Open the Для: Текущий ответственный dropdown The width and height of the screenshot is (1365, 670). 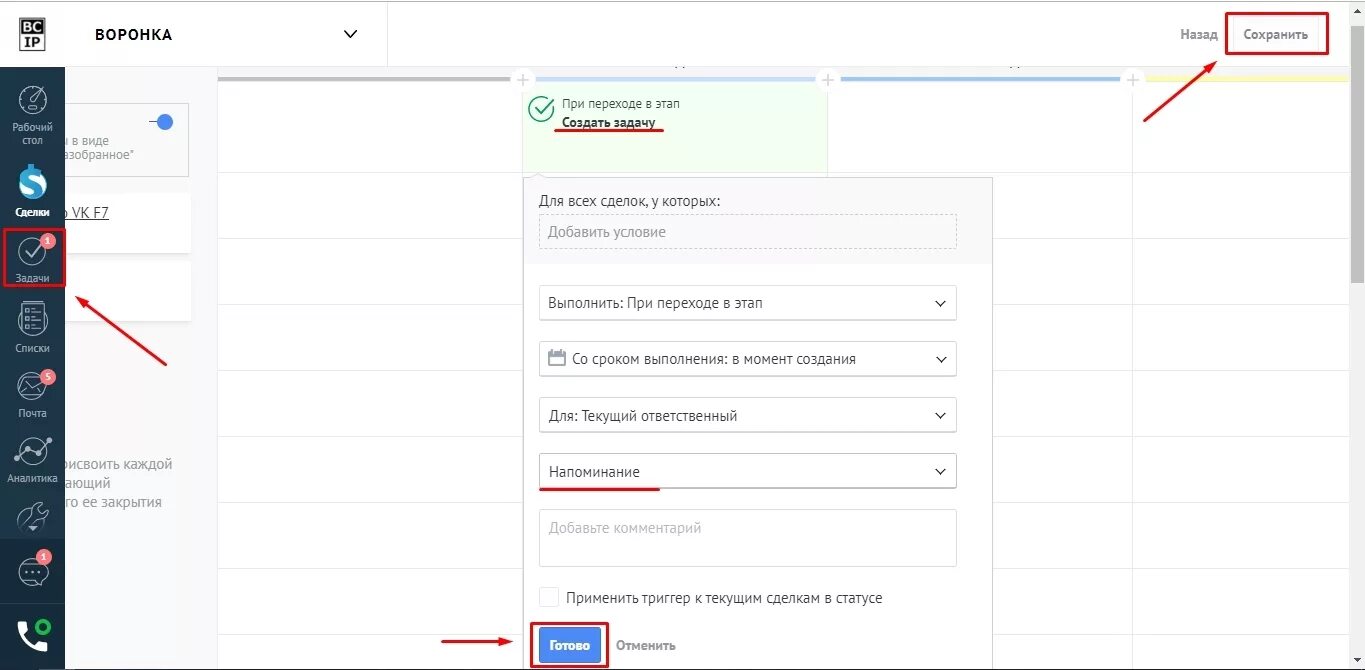pyautogui.click(x=747, y=415)
